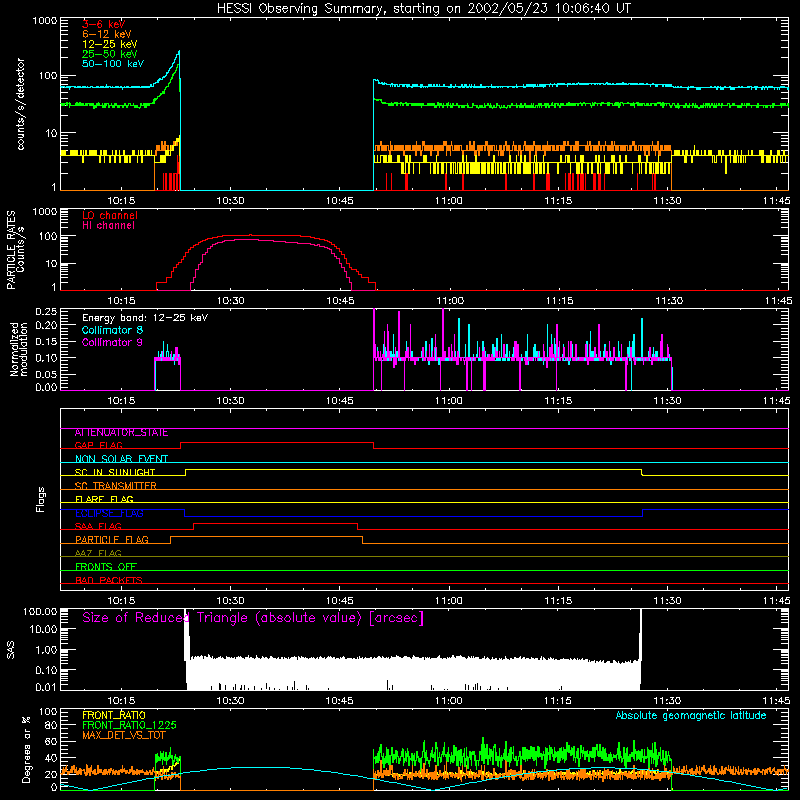
Task: Click the 11:15 tick label under modulation plot
Action: point(558,401)
